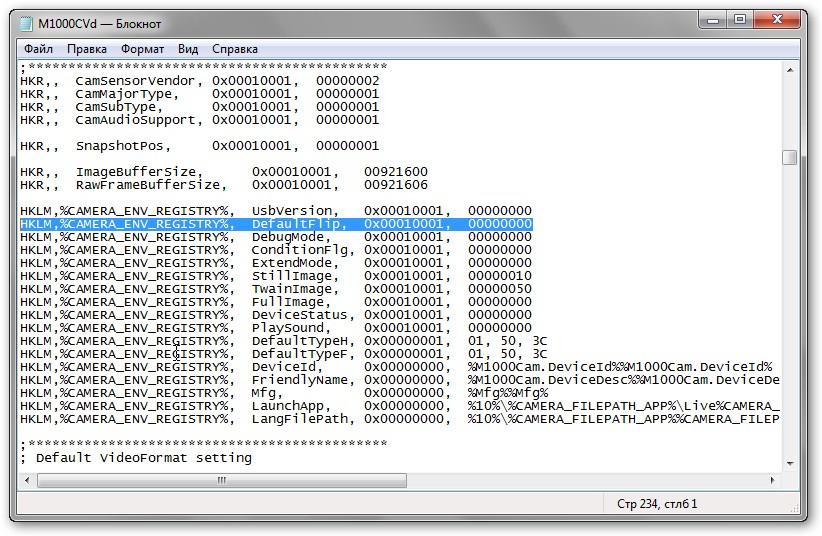Open the Формат menu

click(142, 48)
